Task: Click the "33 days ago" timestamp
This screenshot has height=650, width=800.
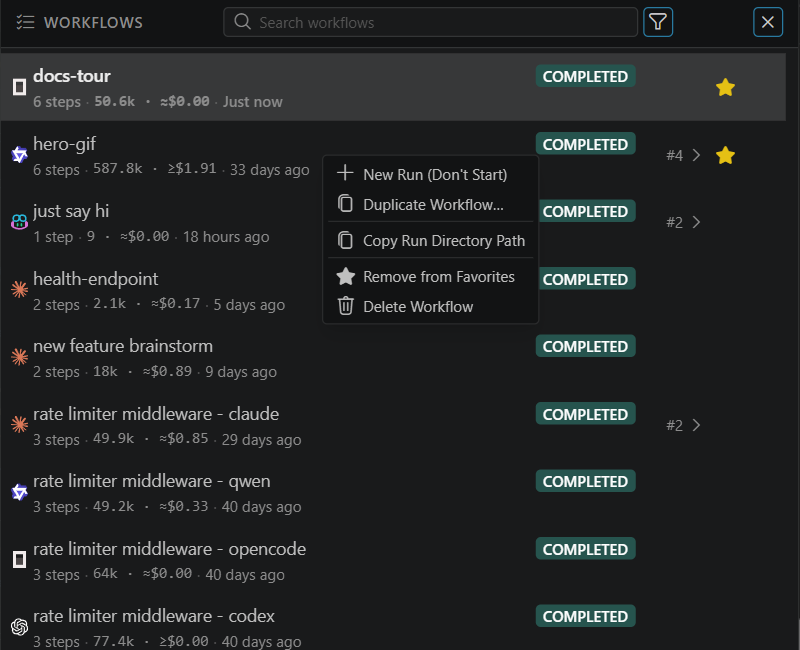Action: click(x=269, y=169)
